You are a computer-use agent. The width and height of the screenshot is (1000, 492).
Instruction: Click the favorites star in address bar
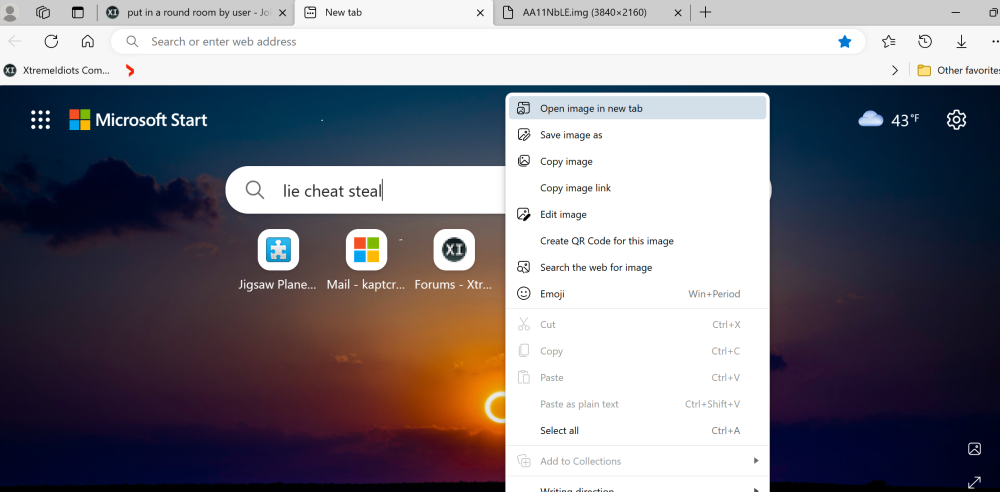pos(845,42)
